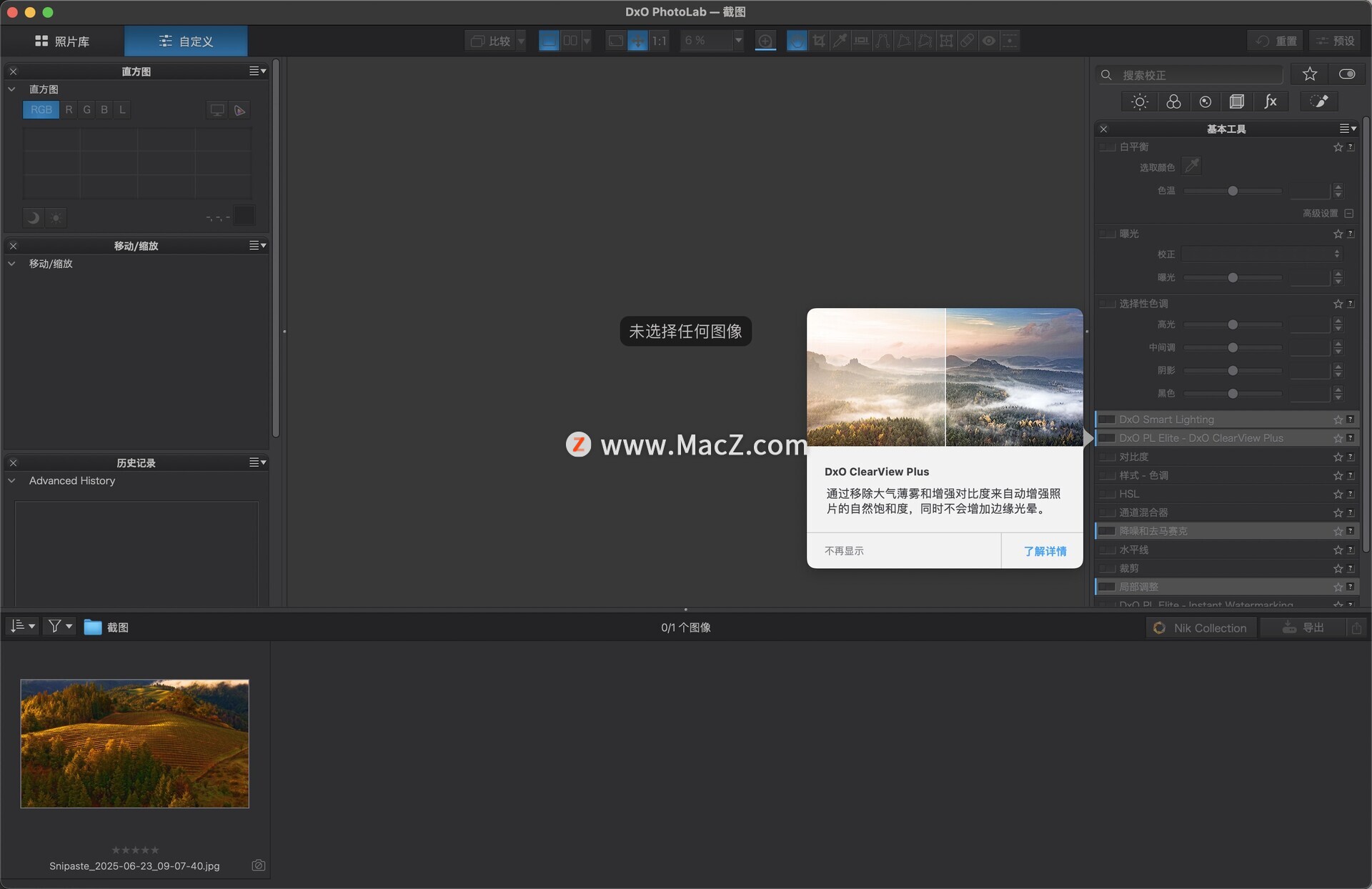Toggle highlight clipping sun icon in histogram
This screenshot has height=889, width=1372.
click(56, 217)
